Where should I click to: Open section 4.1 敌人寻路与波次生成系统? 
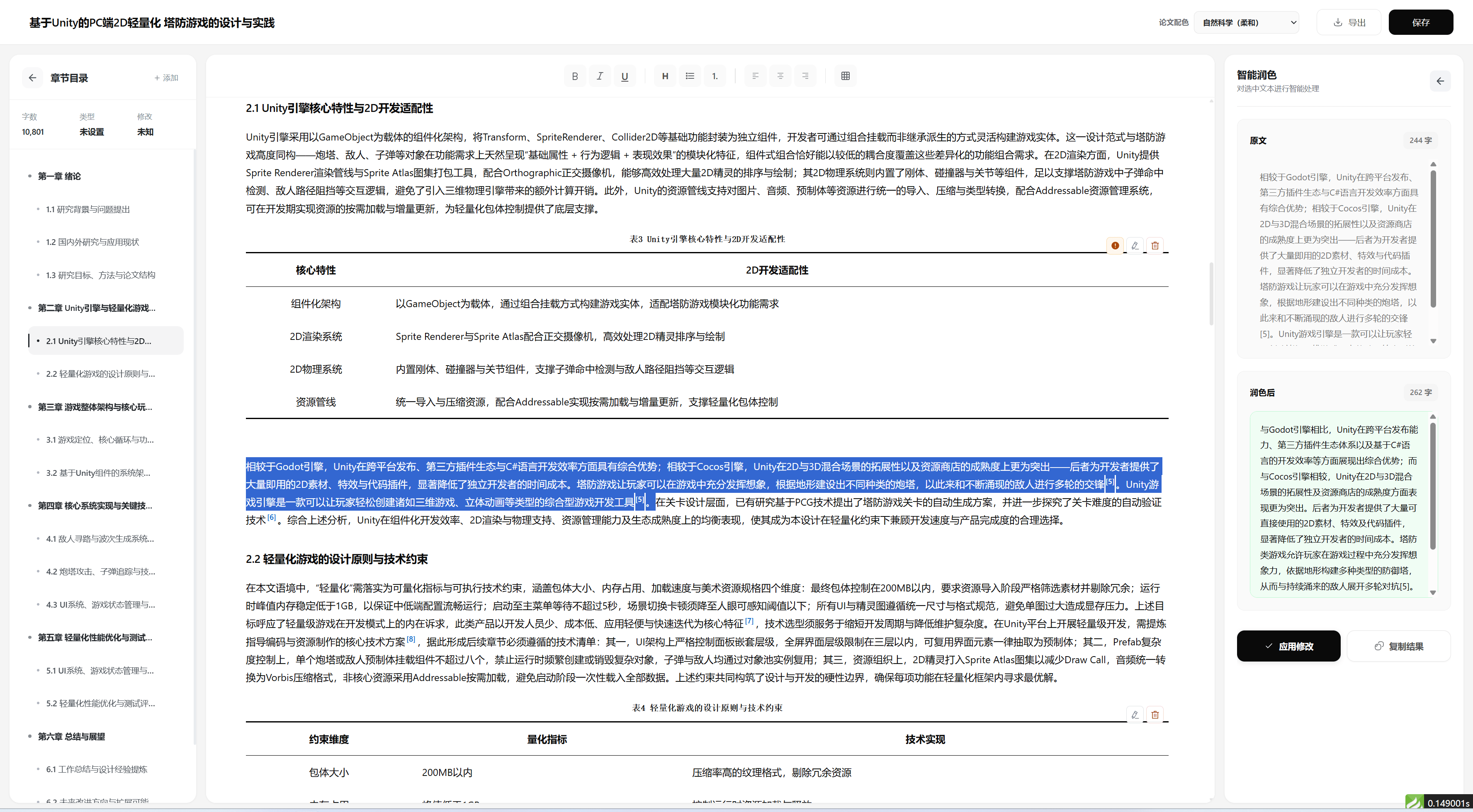point(100,538)
